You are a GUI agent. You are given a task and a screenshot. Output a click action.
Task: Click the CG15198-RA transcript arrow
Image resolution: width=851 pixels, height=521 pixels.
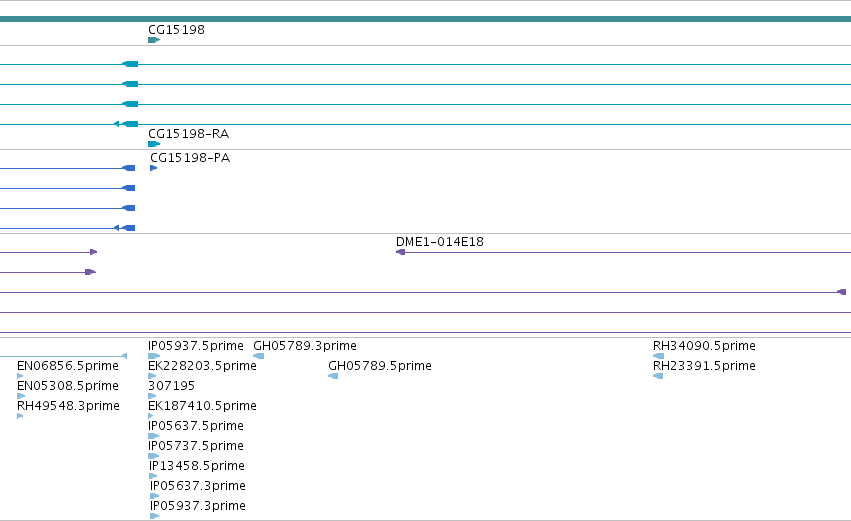click(x=154, y=144)
